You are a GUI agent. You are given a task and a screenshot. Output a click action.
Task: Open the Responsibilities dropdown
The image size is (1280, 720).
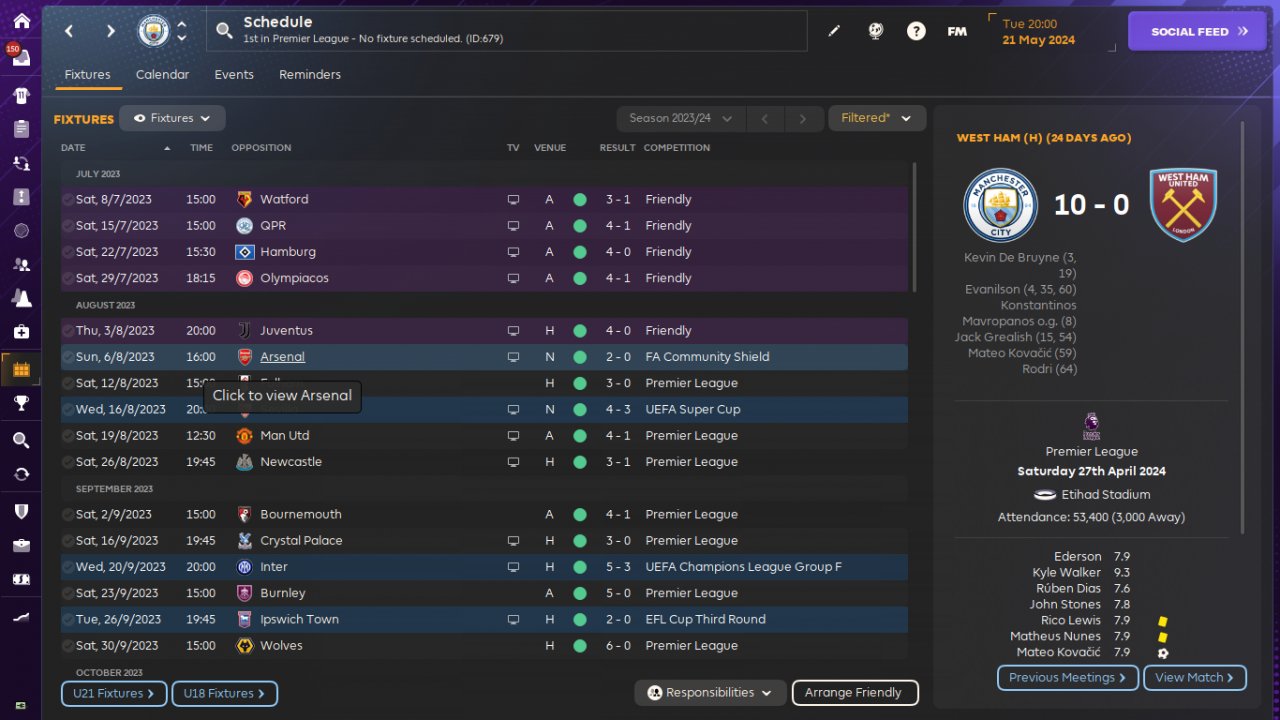tap(709, 693)
